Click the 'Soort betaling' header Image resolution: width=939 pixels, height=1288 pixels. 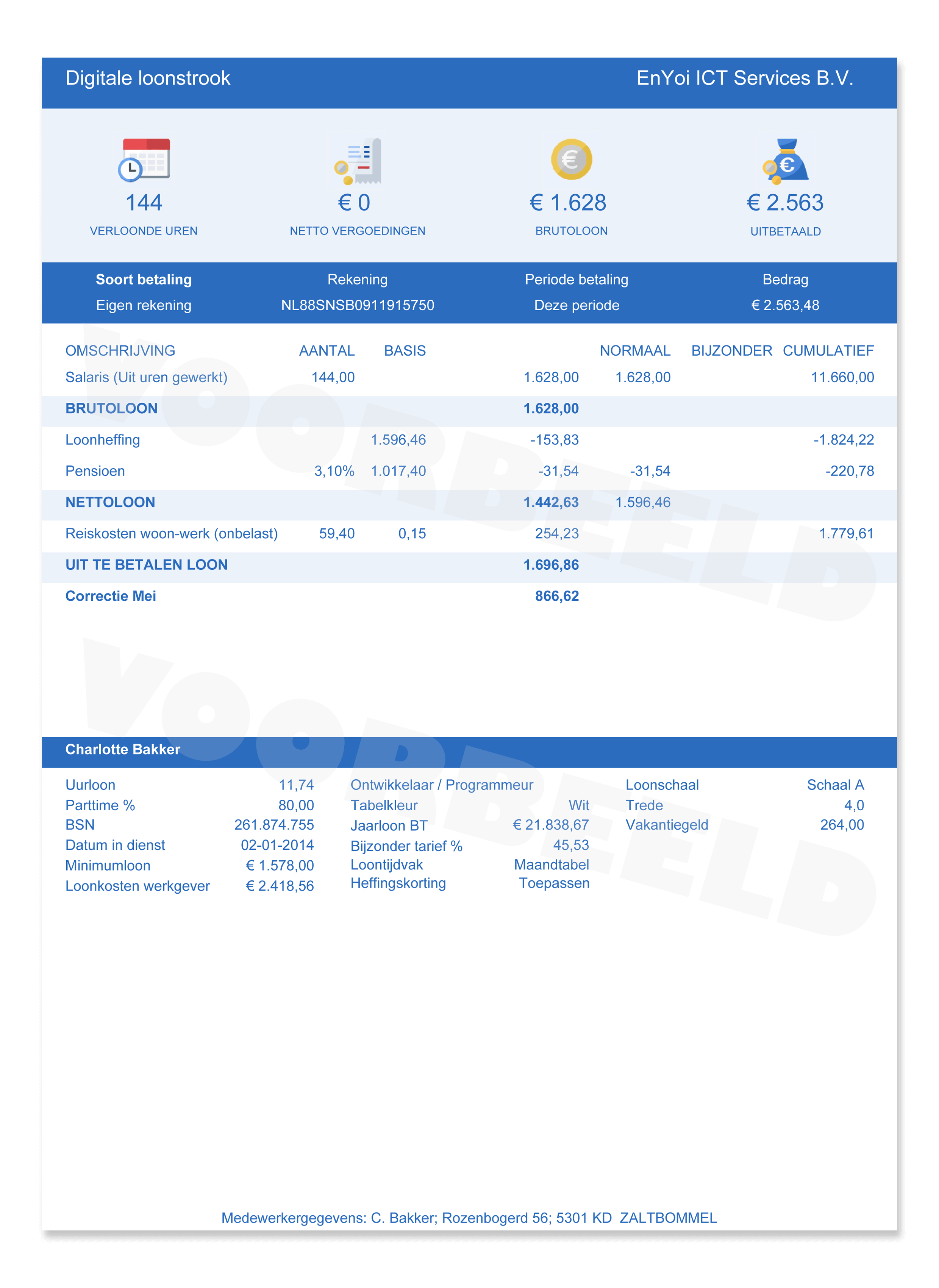click(x=144, y=279)
